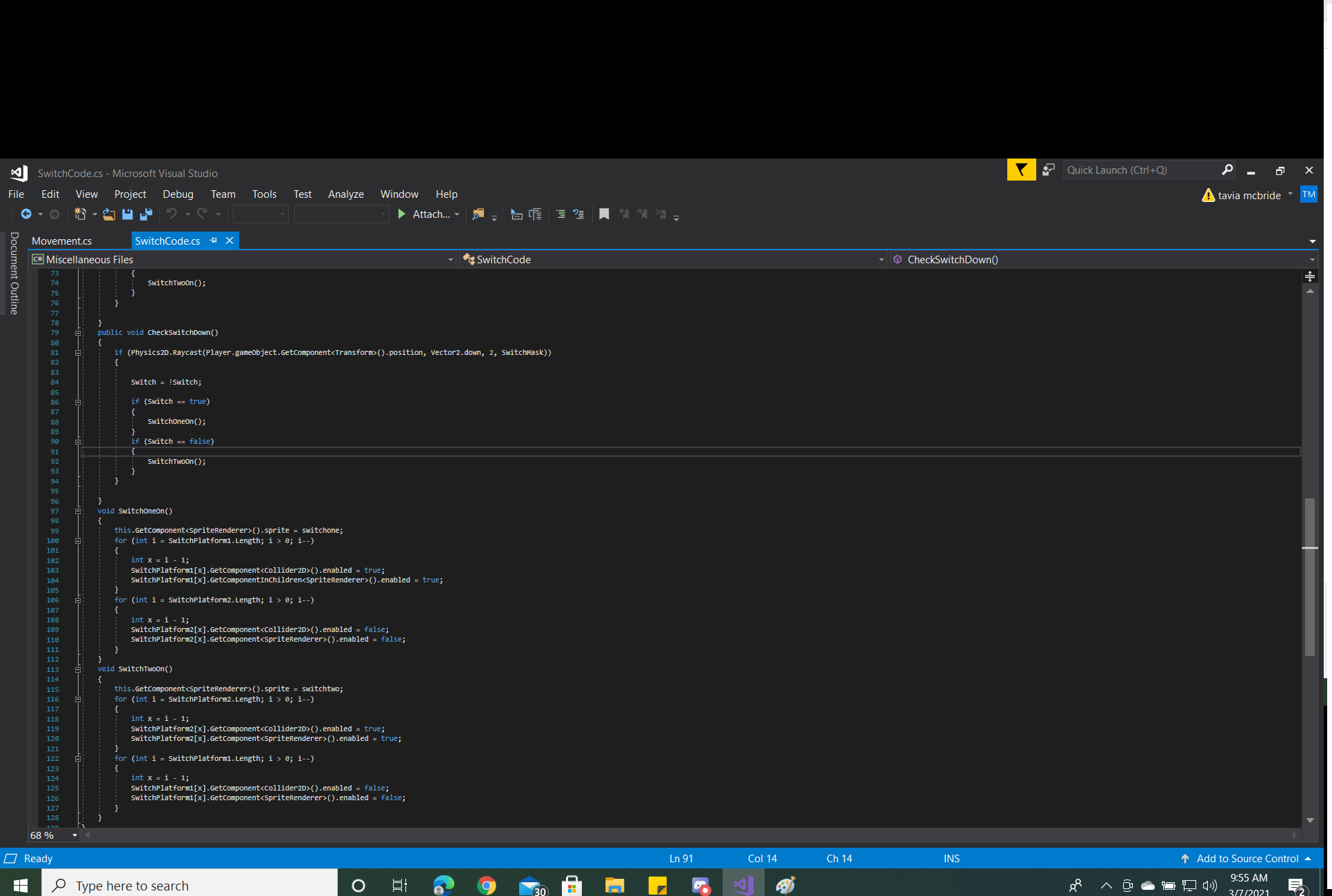Click the Save file toolbar icon
Viewport: 1332px width, 896px height.
click(x=128, y=214)
